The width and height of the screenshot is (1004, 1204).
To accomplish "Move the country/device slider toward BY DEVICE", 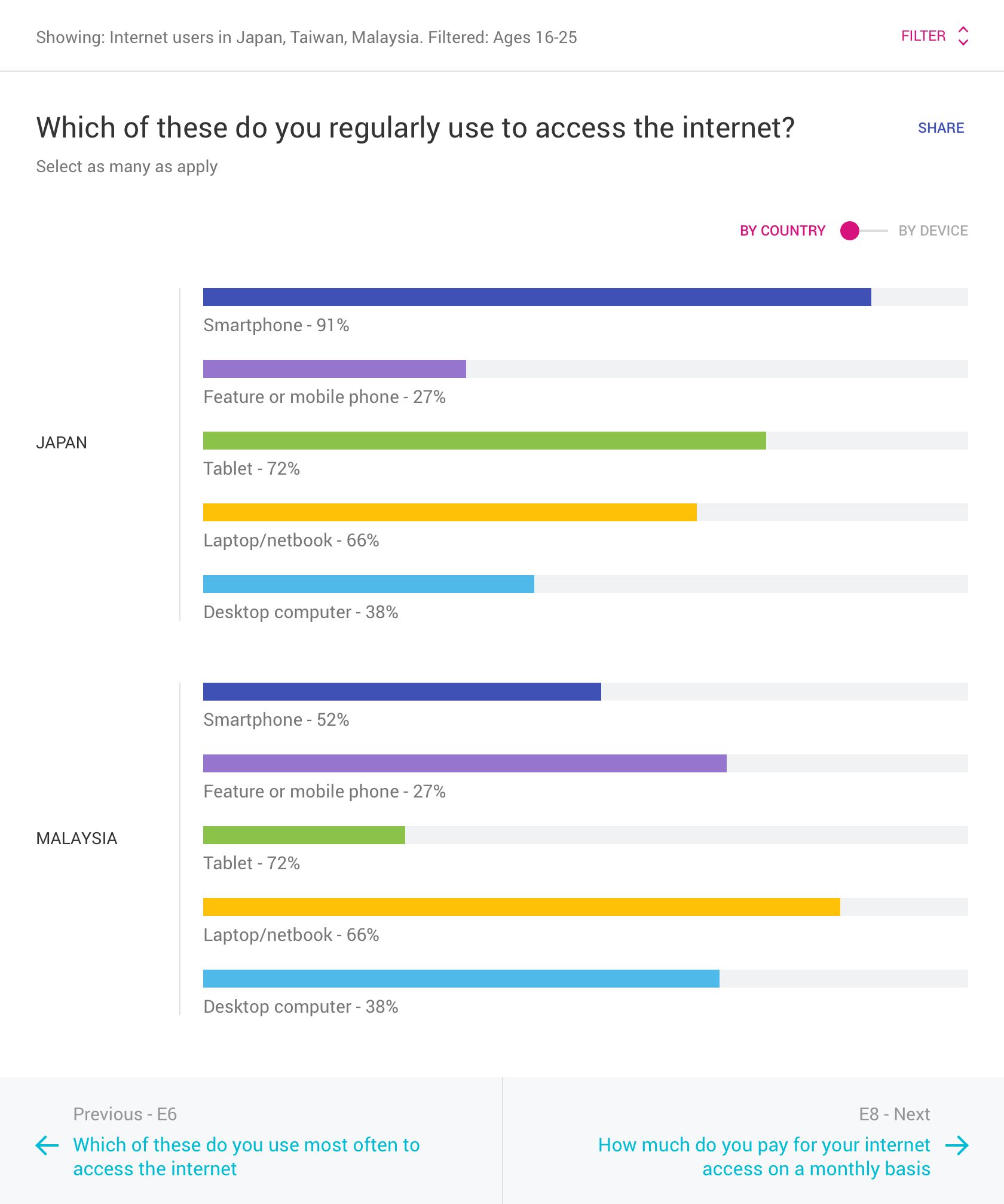I will tap(850, 231).
